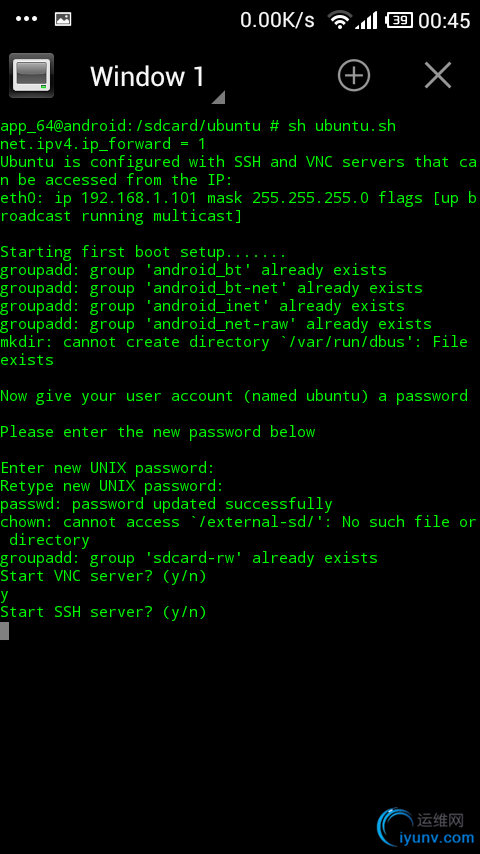Tap the 00:45 clock in status bar

click(x=444, y=21)
